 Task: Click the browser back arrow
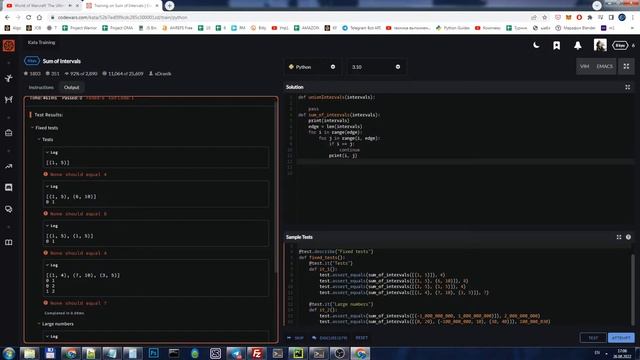point(7,18)
